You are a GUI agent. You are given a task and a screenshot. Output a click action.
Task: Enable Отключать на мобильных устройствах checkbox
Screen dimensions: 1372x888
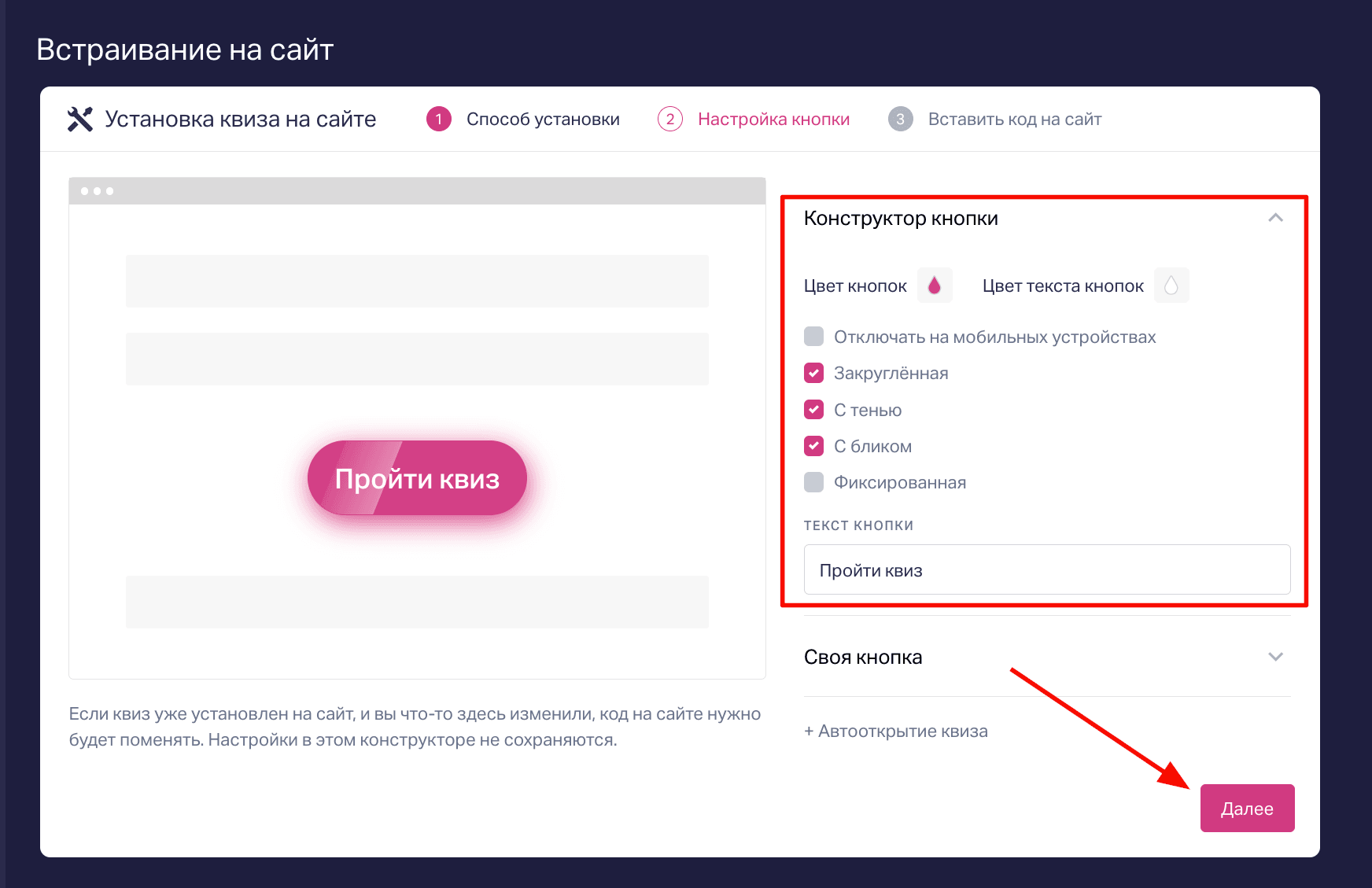tap(814, 337)
